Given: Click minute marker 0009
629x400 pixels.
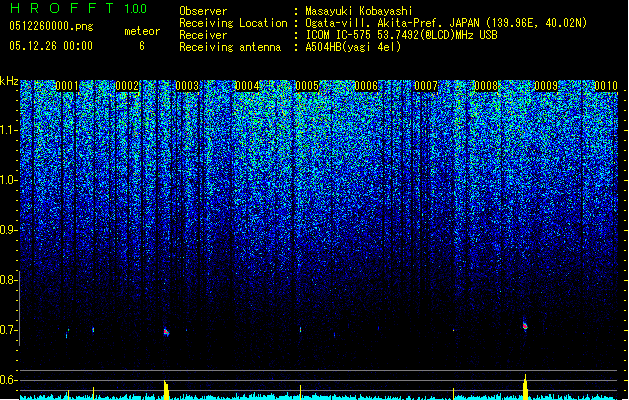Looking at the screenshot, I should pos(546,86).
